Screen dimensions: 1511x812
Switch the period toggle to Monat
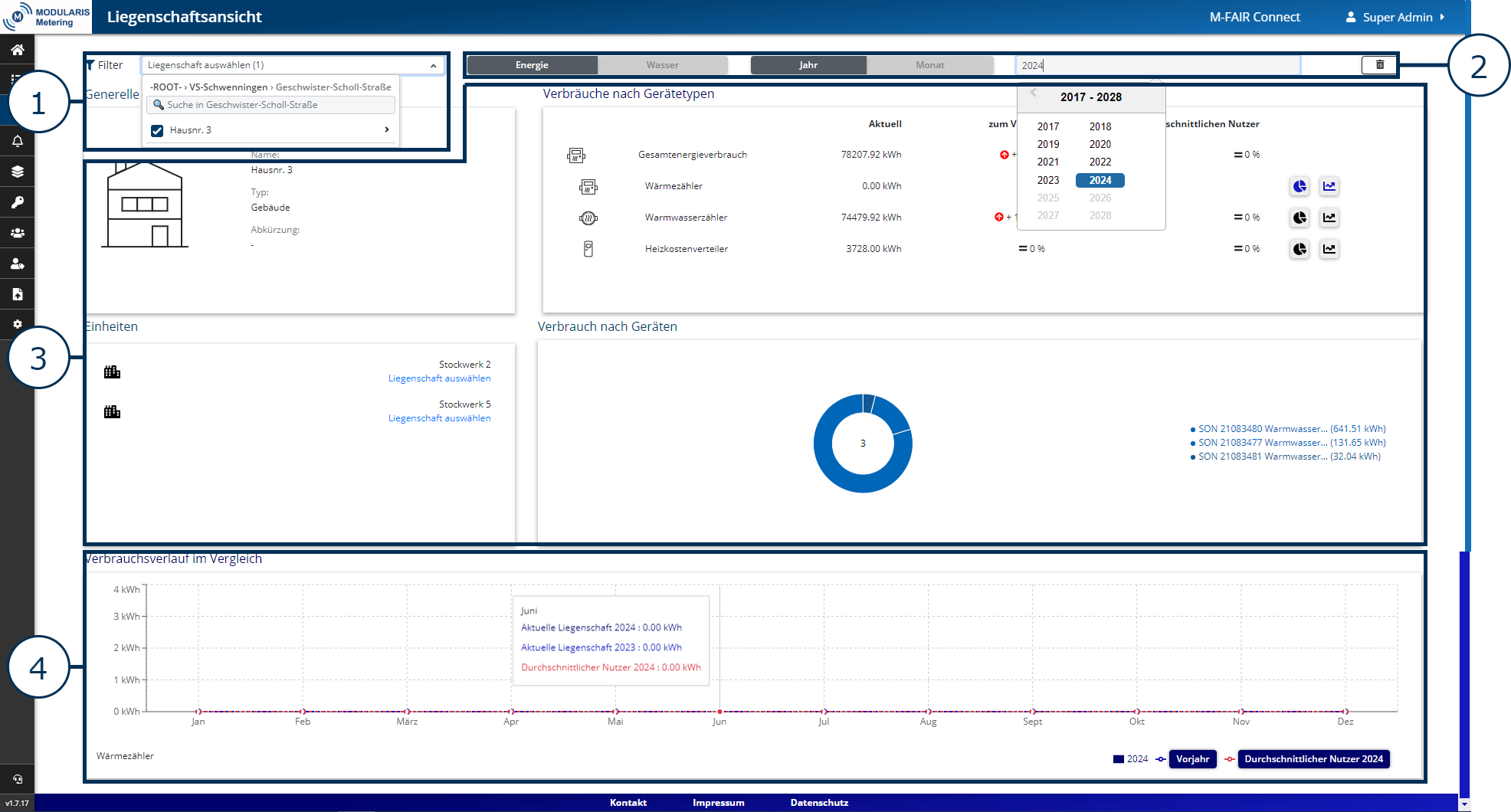coord(929,65)
